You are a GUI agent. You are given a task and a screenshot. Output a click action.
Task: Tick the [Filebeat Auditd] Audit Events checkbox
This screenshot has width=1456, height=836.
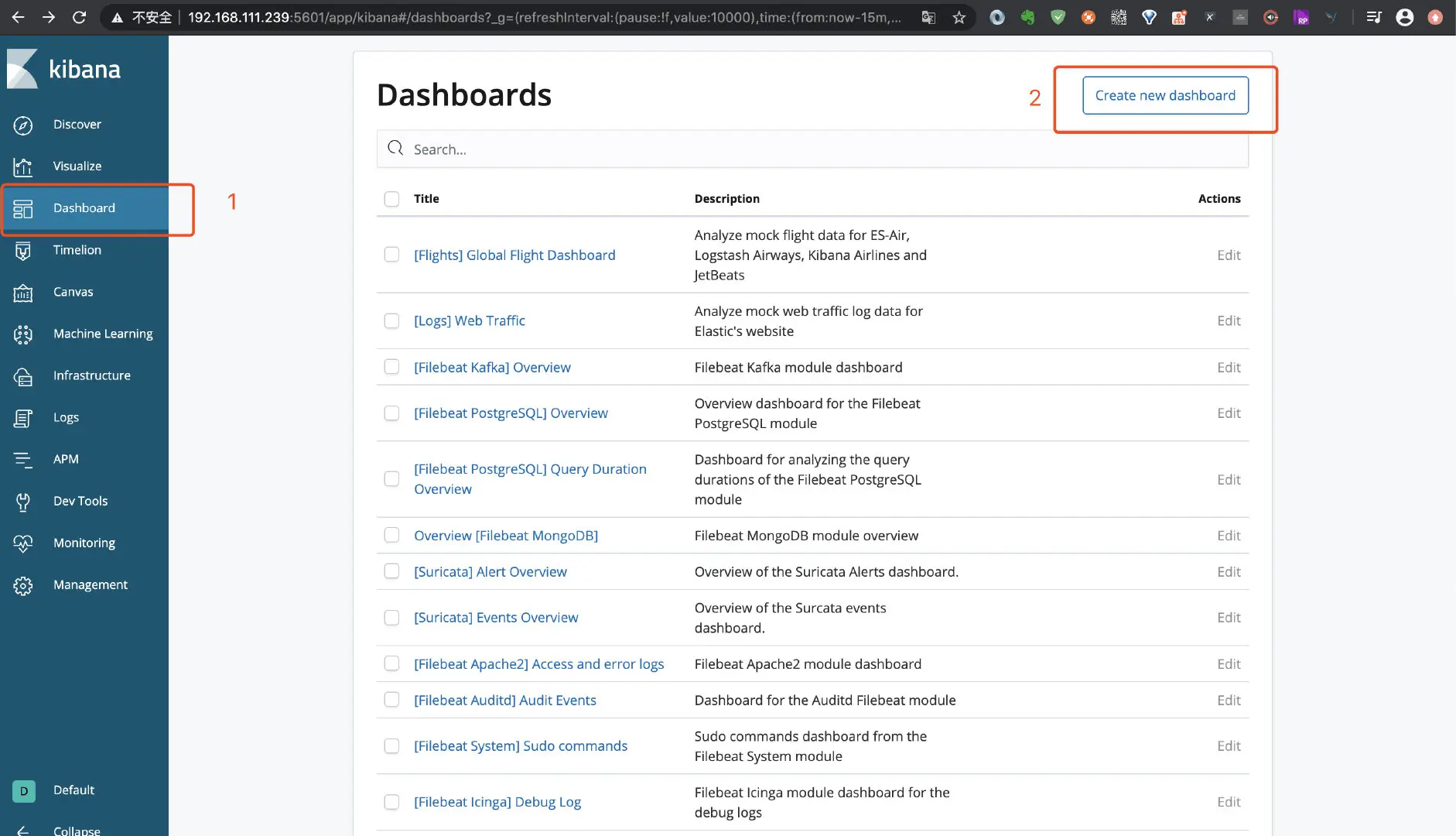point(392,700)
